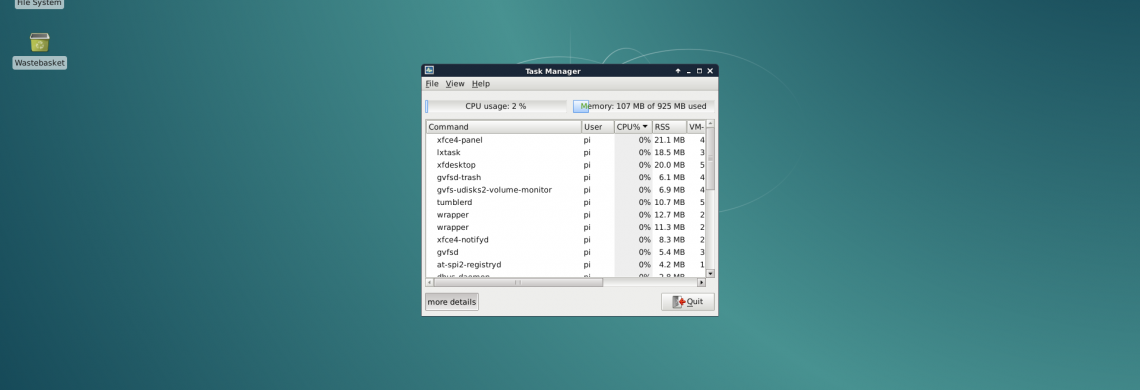The width and height of the screenshot is (1140, 390).
Task: Click the more details button
Action: pyautogui.click(x=451, y=302)
